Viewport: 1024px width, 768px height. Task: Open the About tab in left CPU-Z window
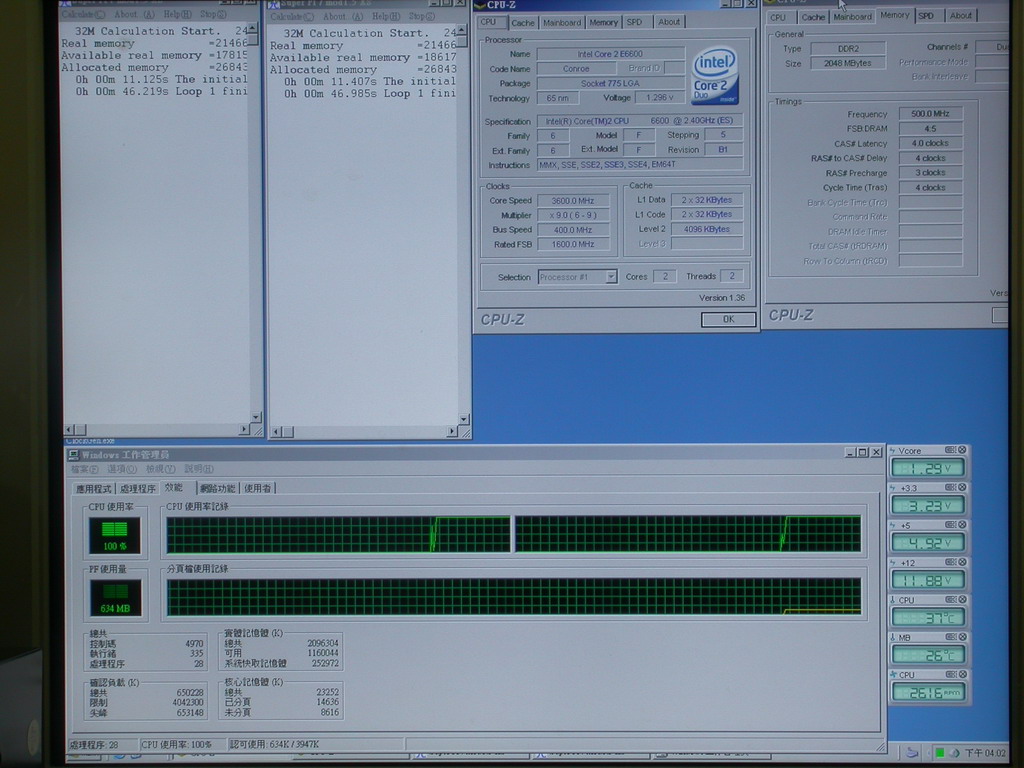click(669, 22)
